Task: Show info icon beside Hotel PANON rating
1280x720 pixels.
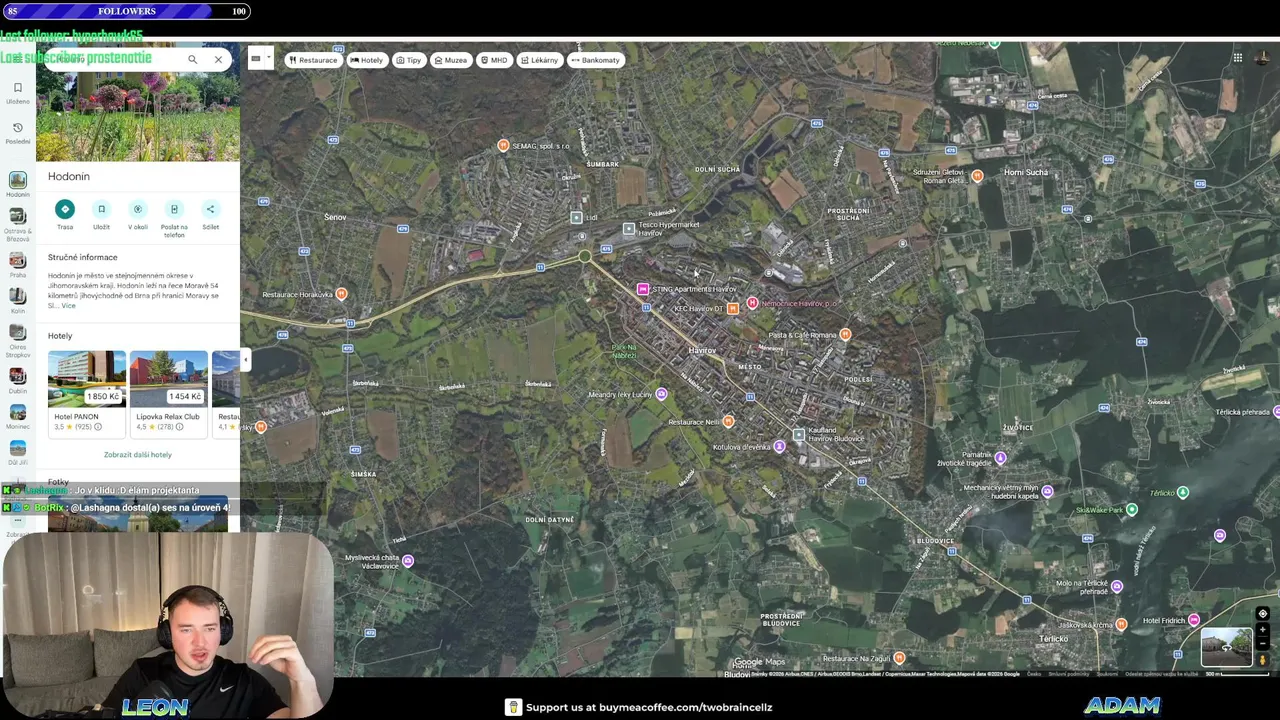Action: coord(98,427)
